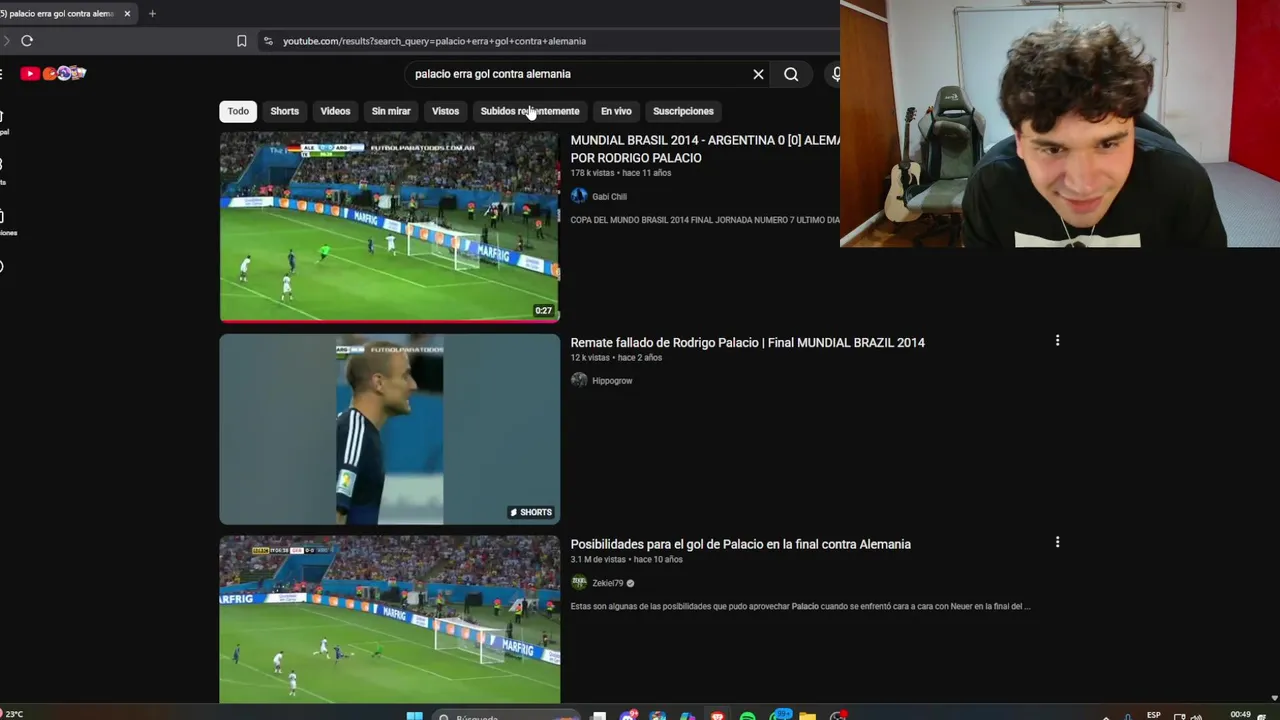1280x720 pixels.
Task: Filter results by 'En vivo'
Action: [616, 111]
